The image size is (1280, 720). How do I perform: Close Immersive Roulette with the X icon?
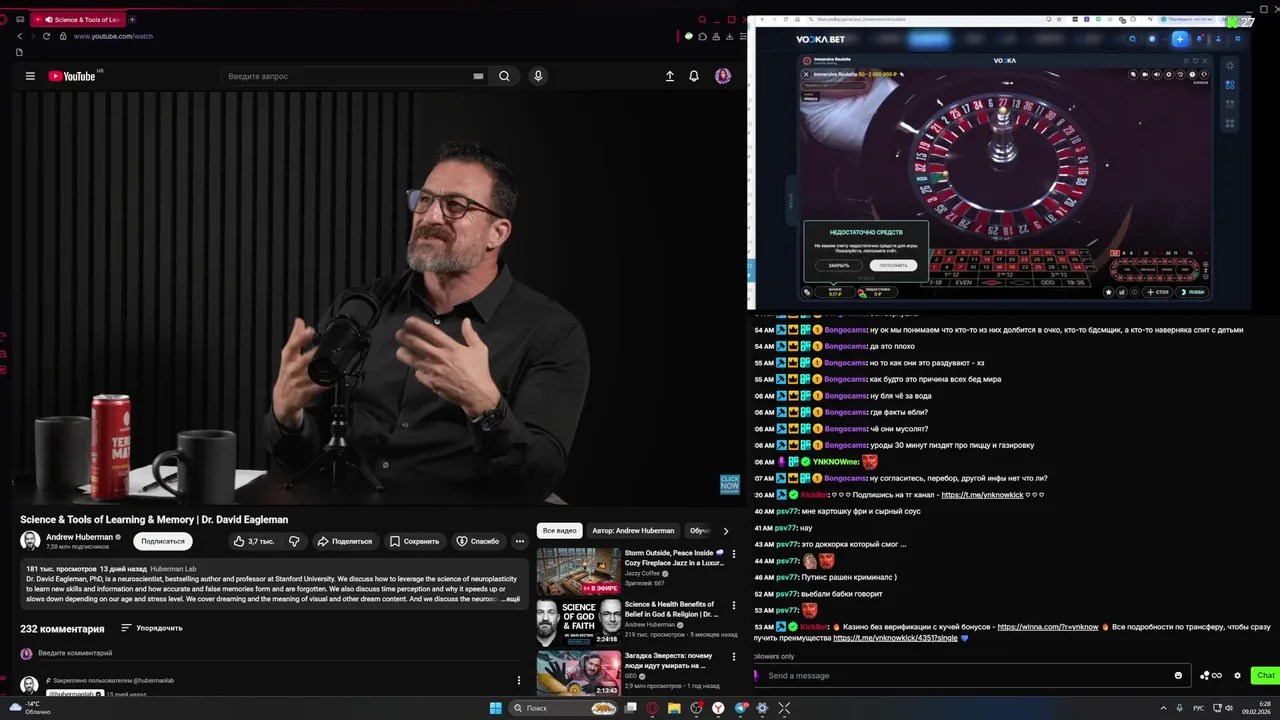tap(806, 74)
